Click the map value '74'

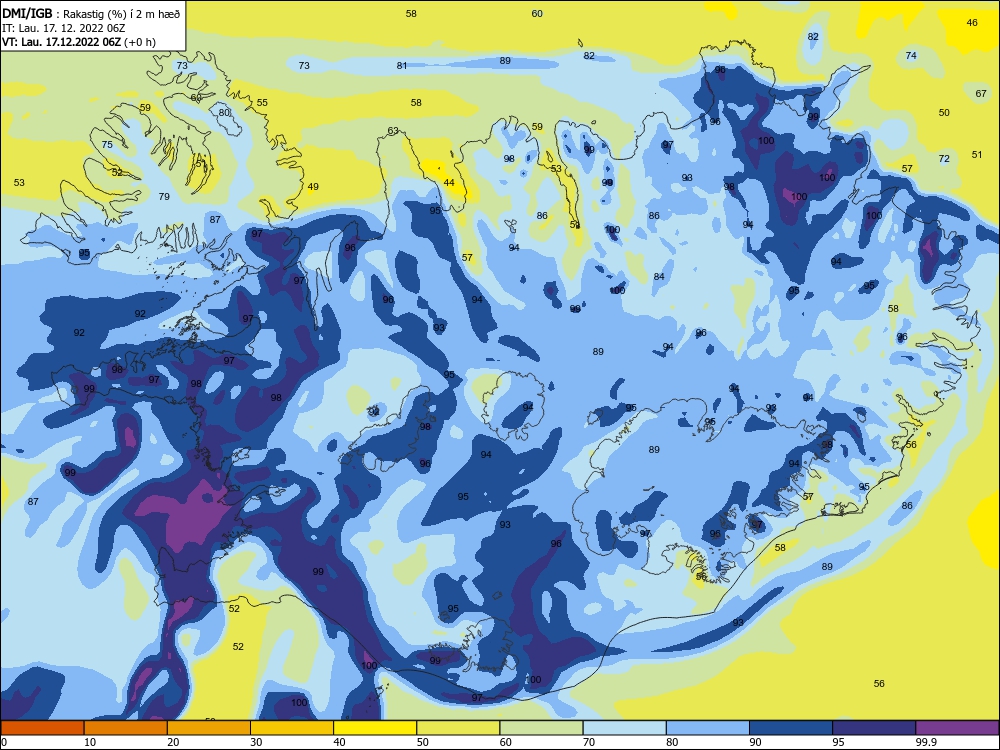[911, 55]
